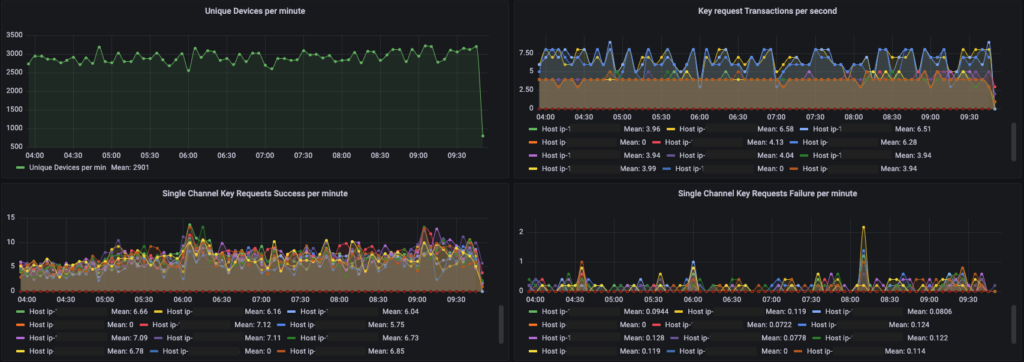This screenshot has width=1024, height=362.
Task: Click the yellow swatch beside Mean 6.78 host
Action: tap(20, 351)
